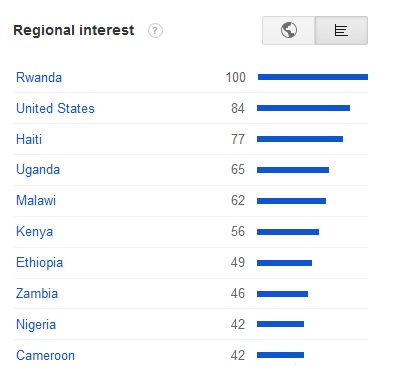Viewport: 399px width, 386px height.
Task: Click the Uganda value 65
Action: (238, 170)
